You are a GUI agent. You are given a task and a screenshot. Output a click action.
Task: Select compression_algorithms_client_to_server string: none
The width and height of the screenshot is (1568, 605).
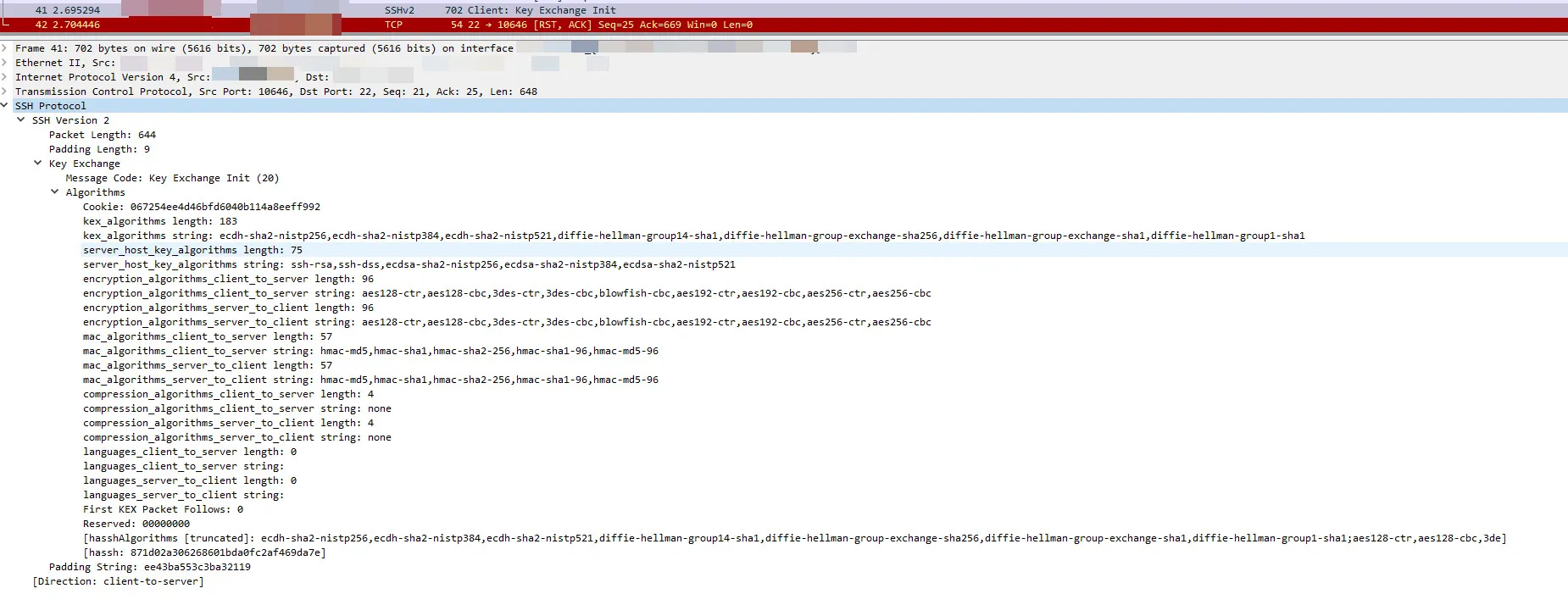(237, 408)
